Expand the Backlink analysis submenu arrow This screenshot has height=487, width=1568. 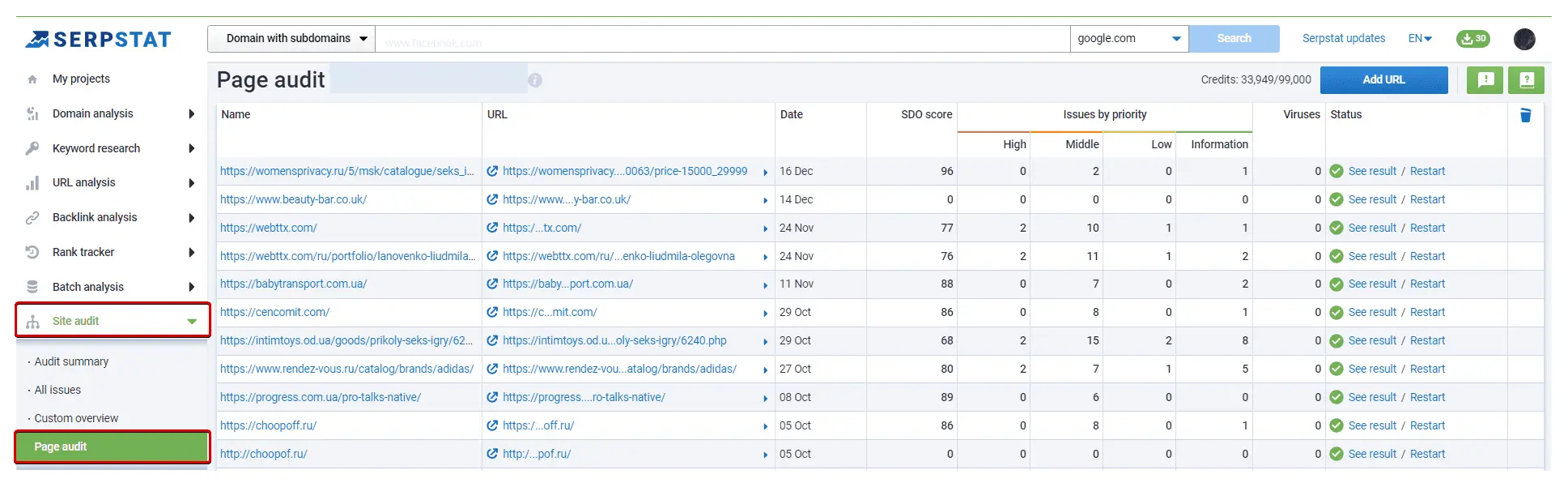coord(192,218)
